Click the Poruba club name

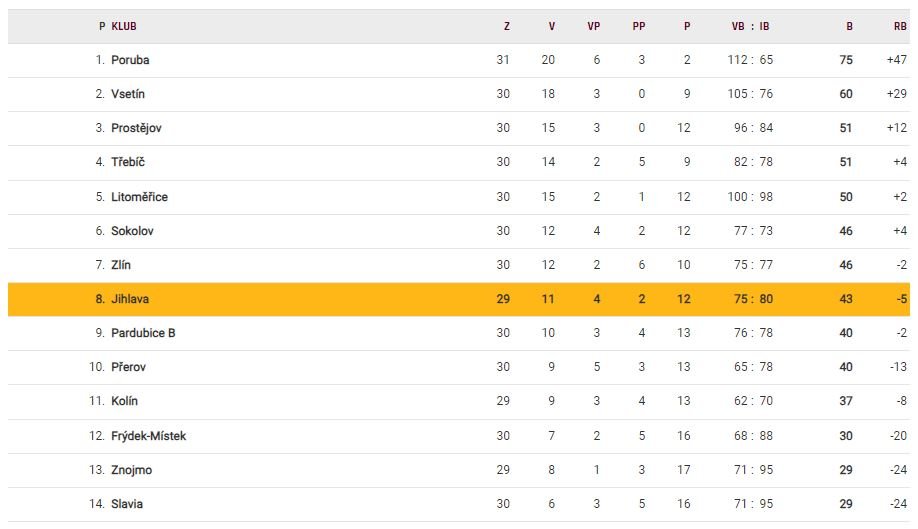tap(130, 60)
